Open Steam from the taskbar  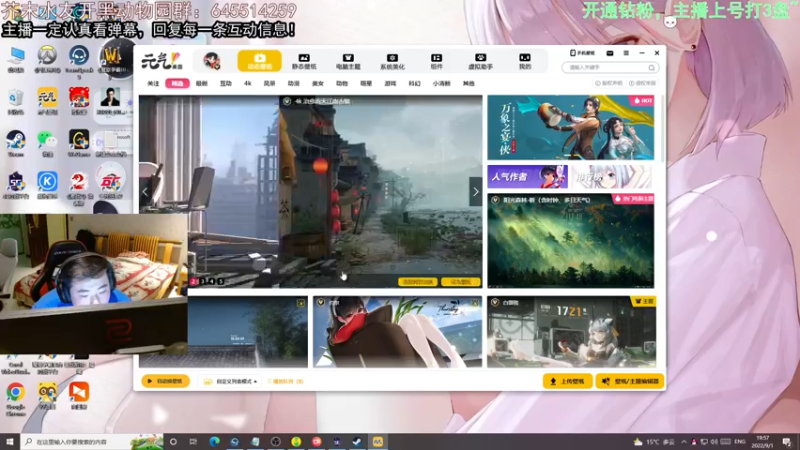coord(357,442)
